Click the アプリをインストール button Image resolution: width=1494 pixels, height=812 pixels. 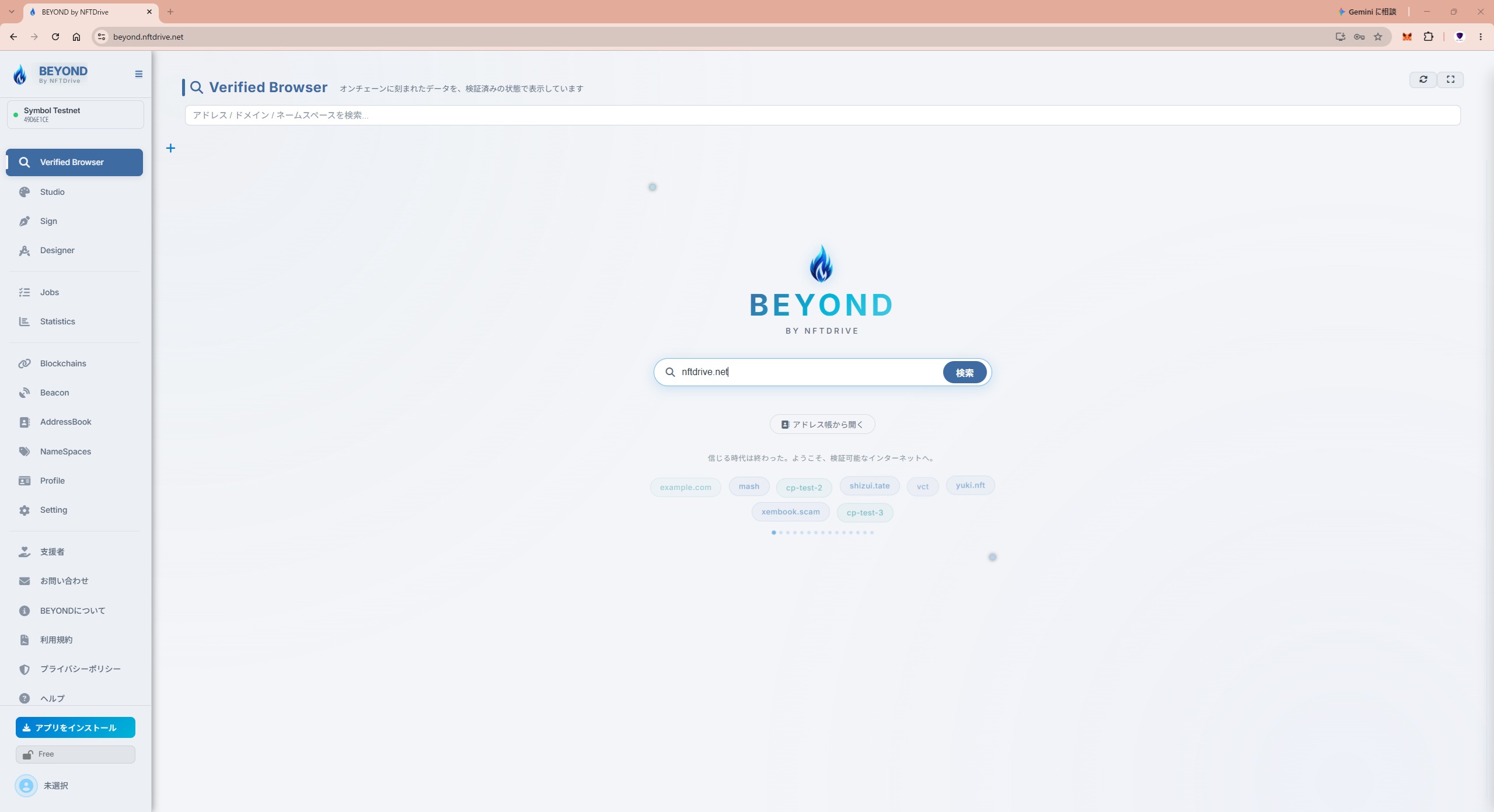pyautogui.click(x=75, y=727)
